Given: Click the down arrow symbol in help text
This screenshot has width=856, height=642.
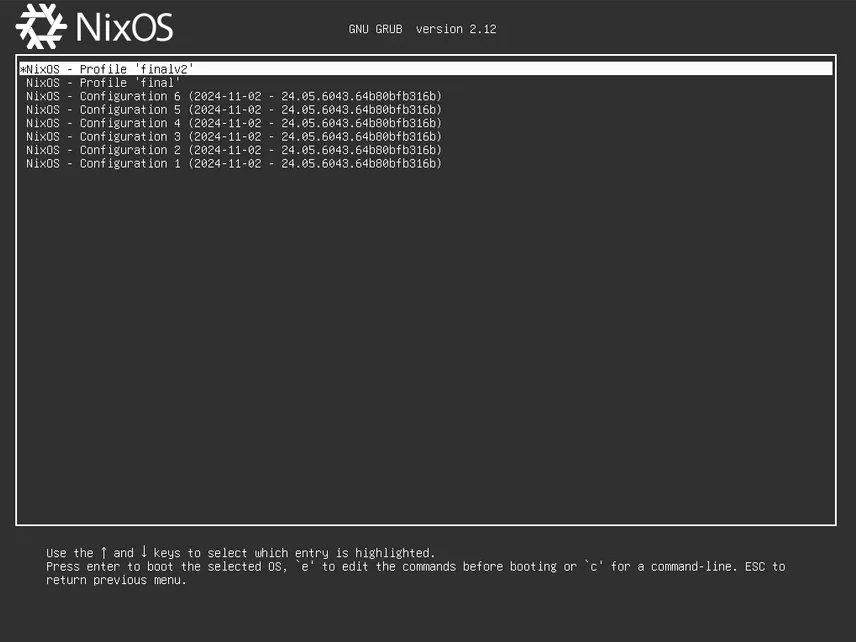Looking at the screenshot, I should point(144,552).
